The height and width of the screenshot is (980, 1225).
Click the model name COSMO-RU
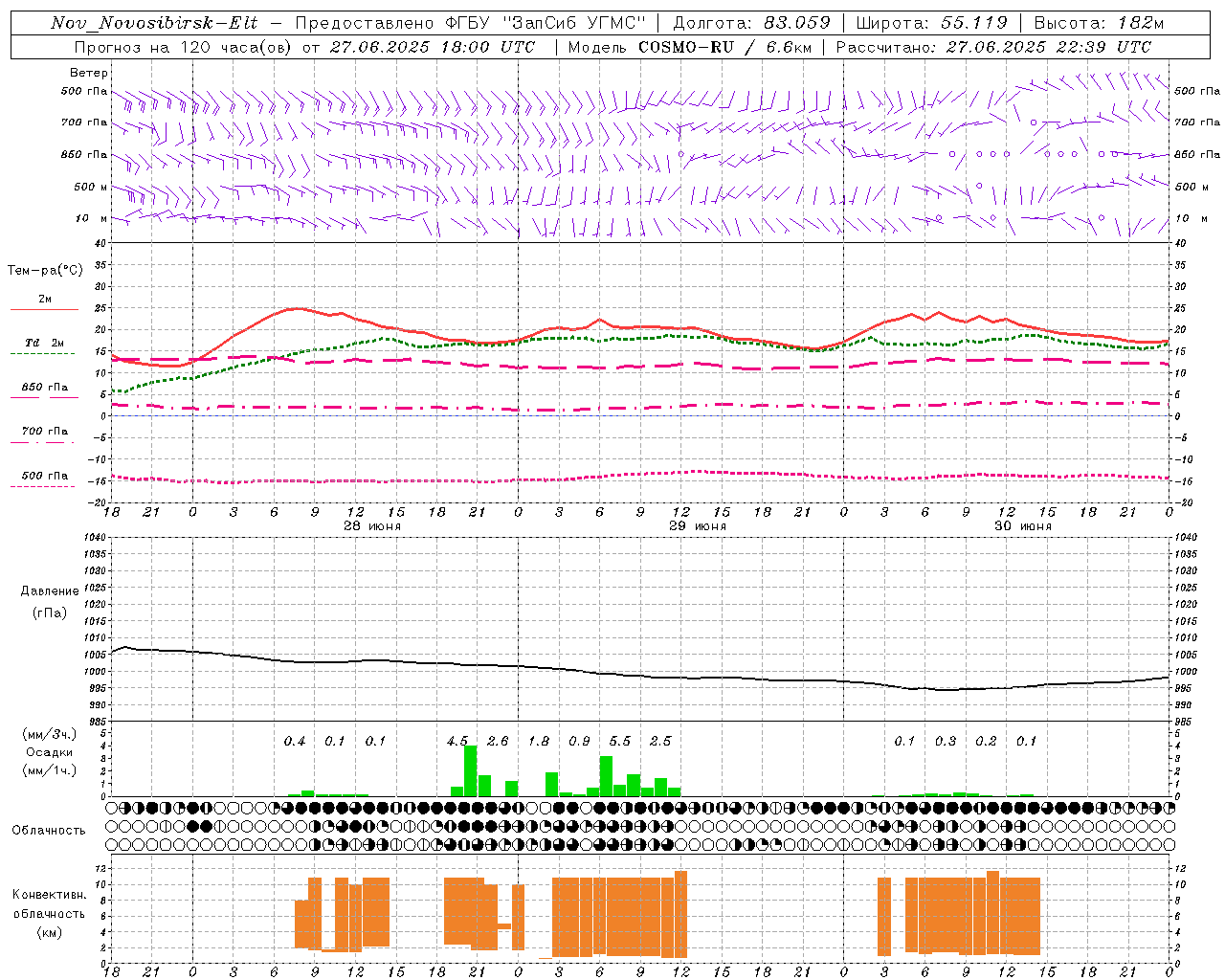[x=686, y=47]
